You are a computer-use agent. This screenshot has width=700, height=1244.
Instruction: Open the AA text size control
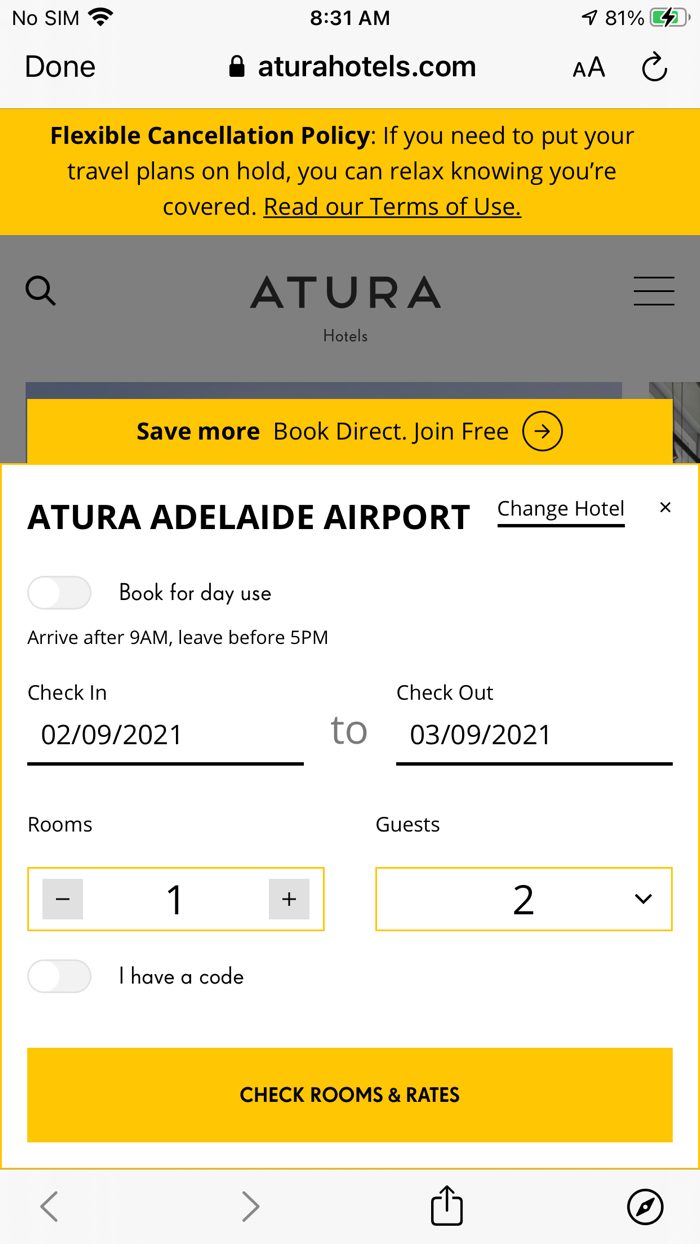588,67
